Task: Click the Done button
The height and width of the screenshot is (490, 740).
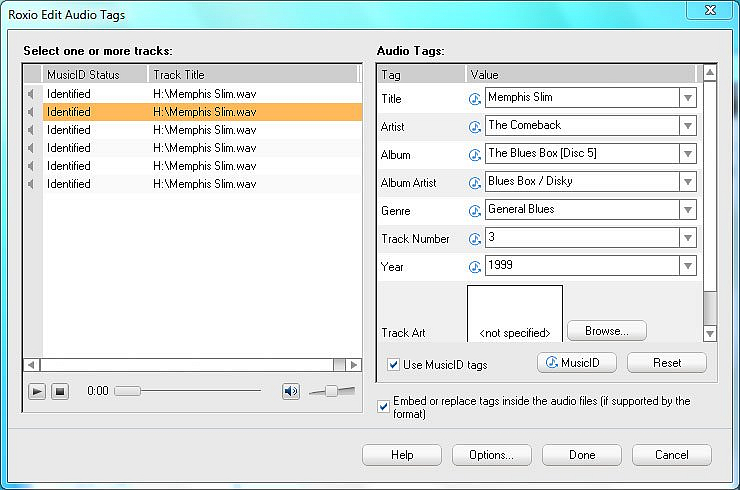Action: [x=582, y=455]
